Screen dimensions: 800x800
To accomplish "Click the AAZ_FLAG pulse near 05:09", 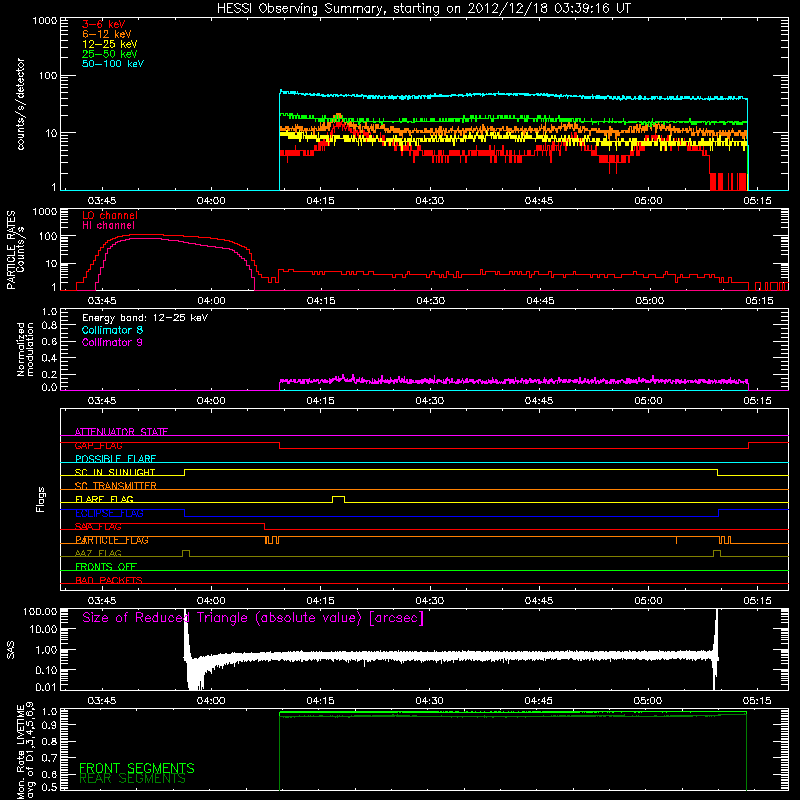I will 717,553.
